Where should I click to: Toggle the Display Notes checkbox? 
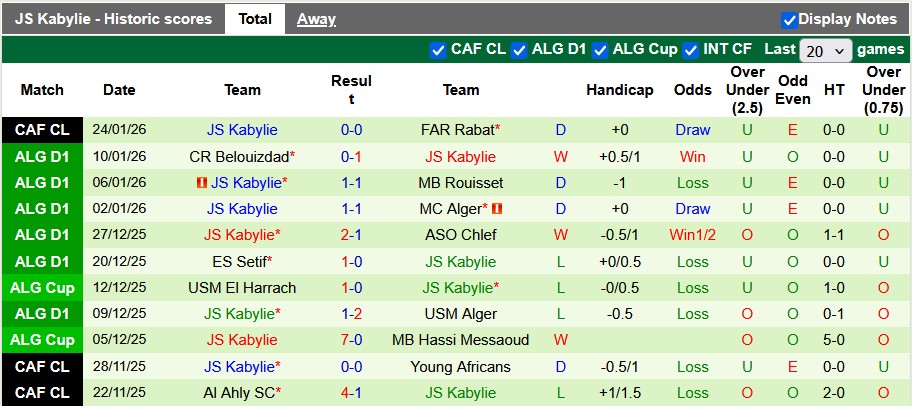pos(789,19)
